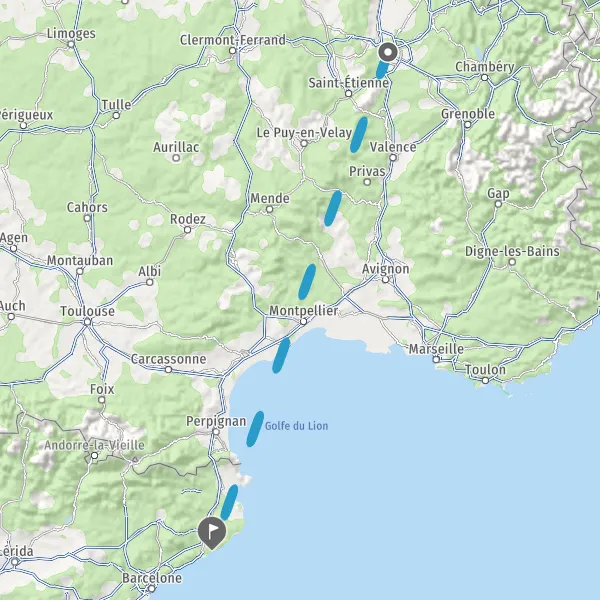Click the destination flag marker north of Barcelone
This screenshot has height=600, width=600.
(x=212, y=532)
